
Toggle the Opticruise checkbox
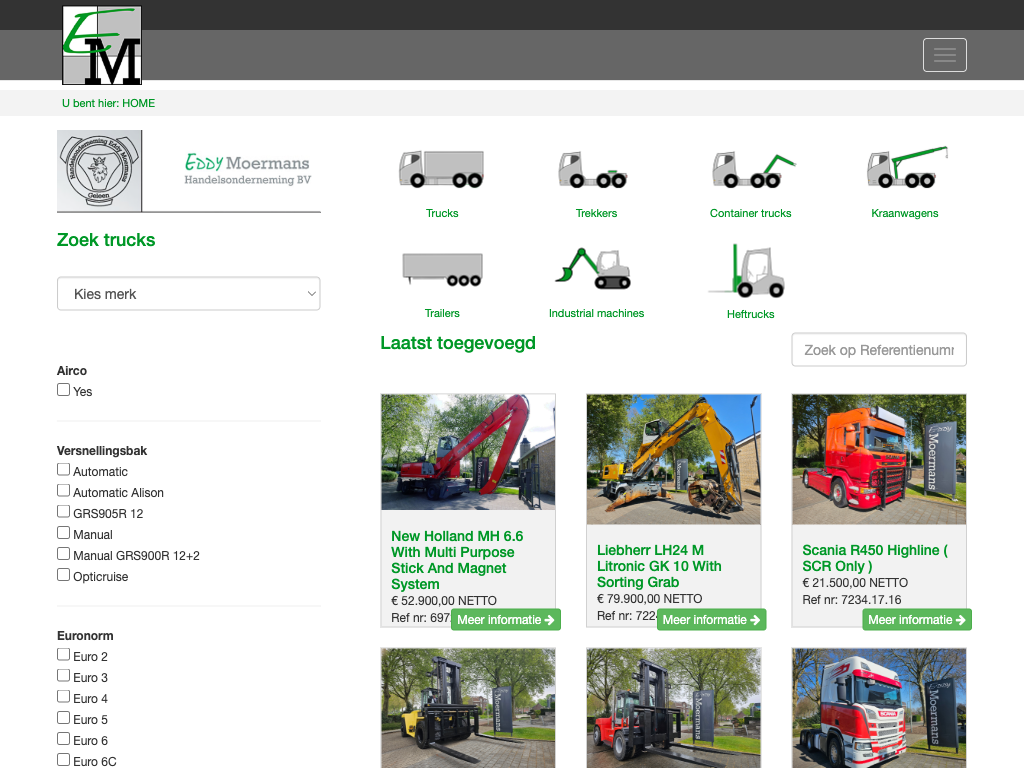(64, 575)
